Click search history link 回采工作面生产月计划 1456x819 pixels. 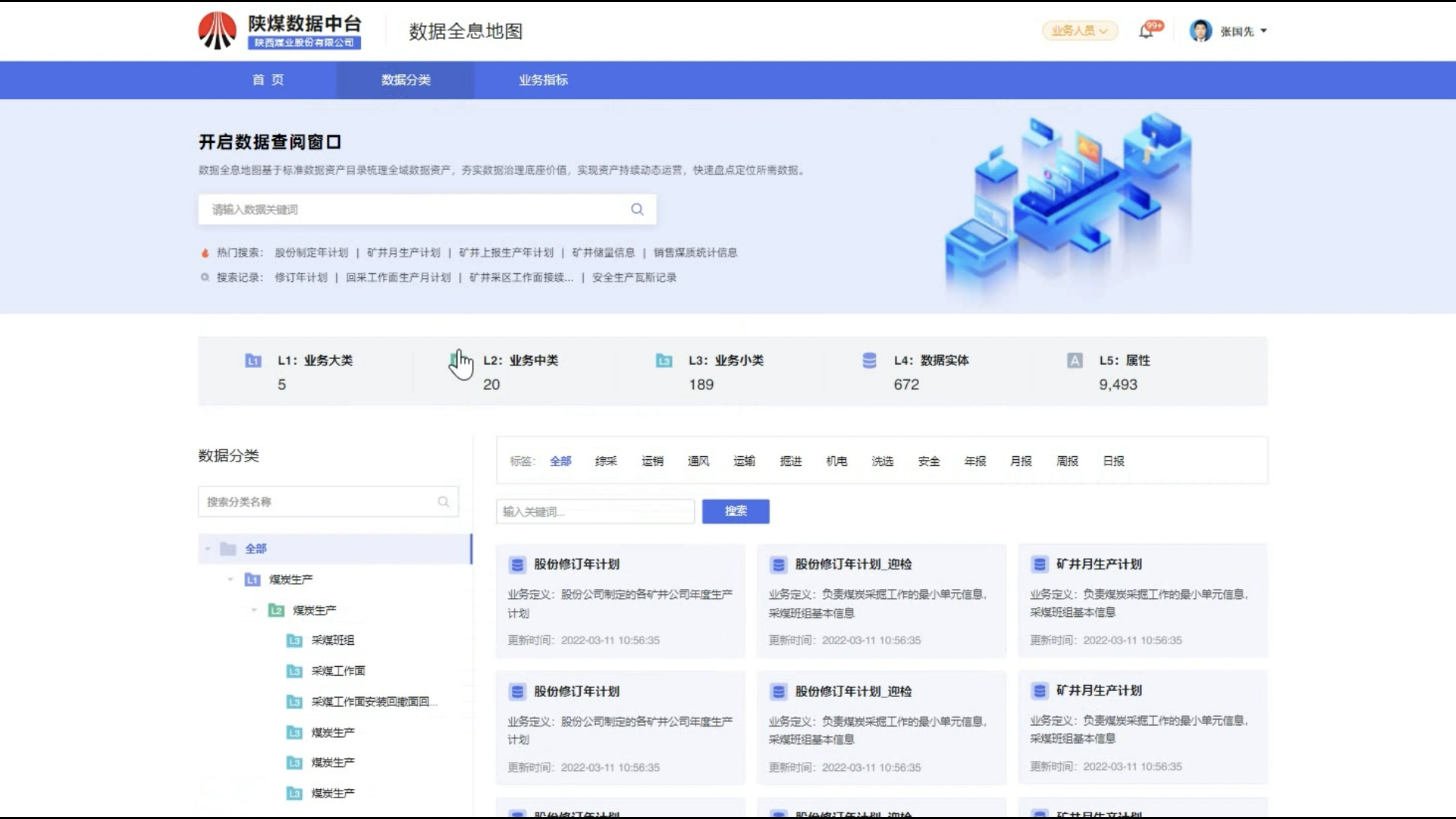[398, 278]
